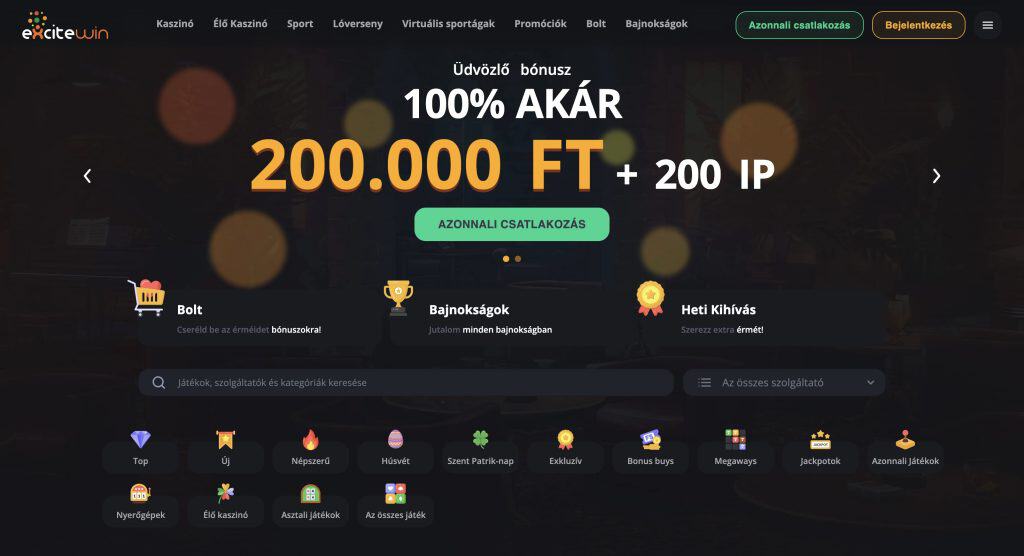Open the Húsvét Easter egg category
Screen dimensions: 1024x556
(x=395, y=450)
